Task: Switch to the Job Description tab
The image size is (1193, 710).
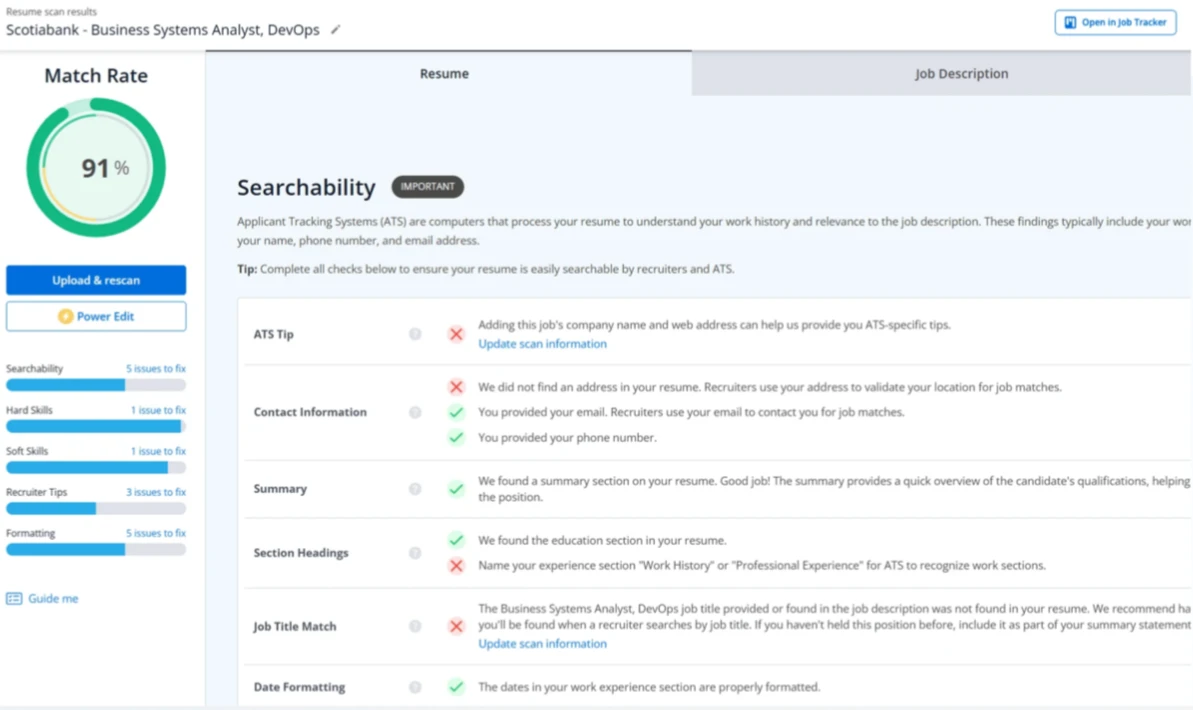Action: pyautogui.click(x=961, y=73)
